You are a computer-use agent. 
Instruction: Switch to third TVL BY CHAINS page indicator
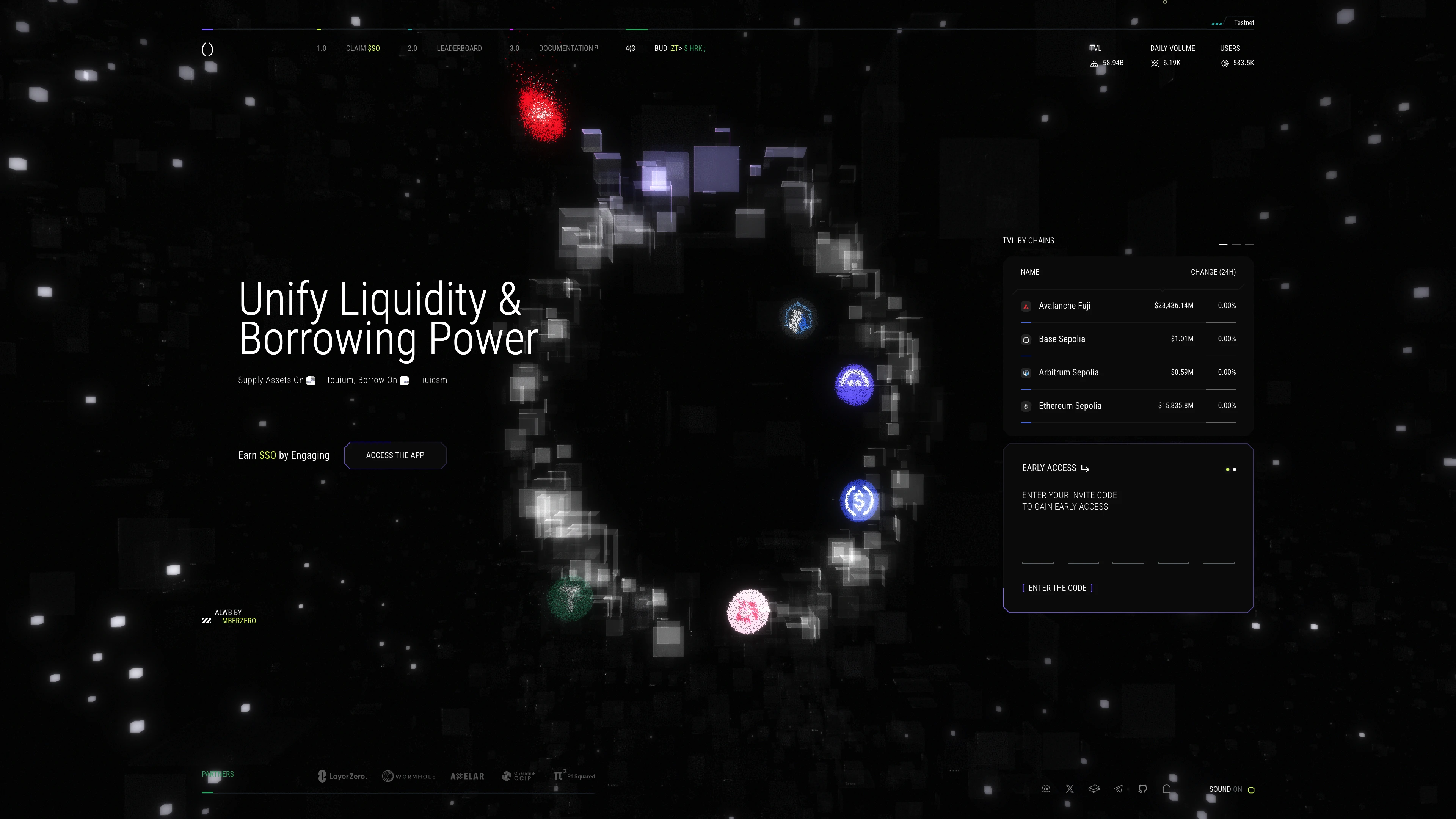click(x=1250, y=244)
